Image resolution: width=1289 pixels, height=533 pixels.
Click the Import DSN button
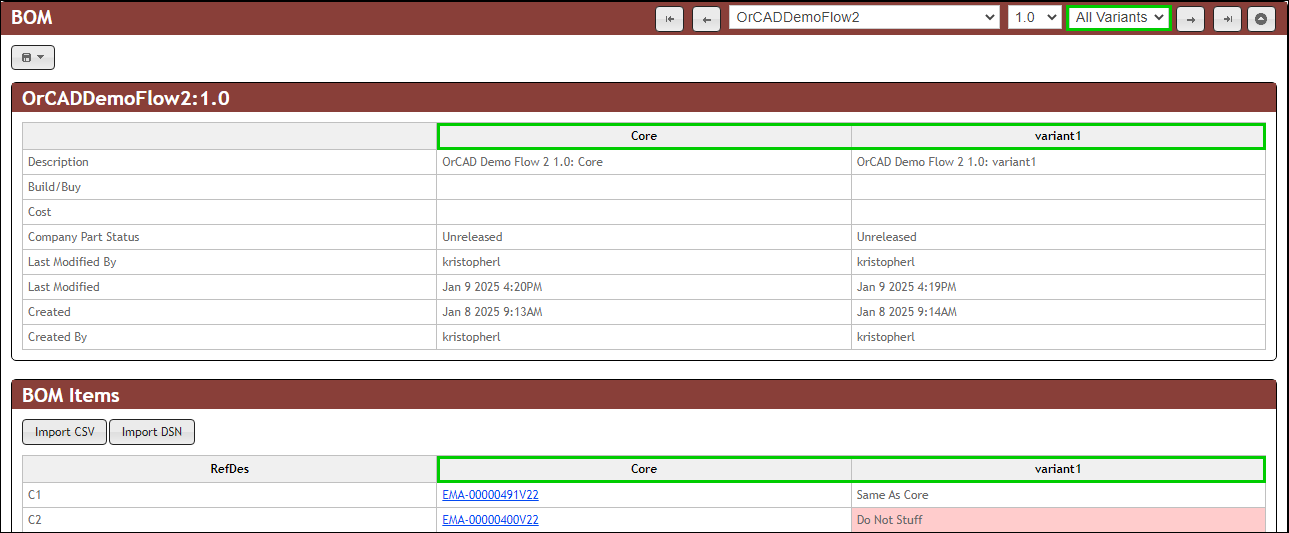pos(152,432)
